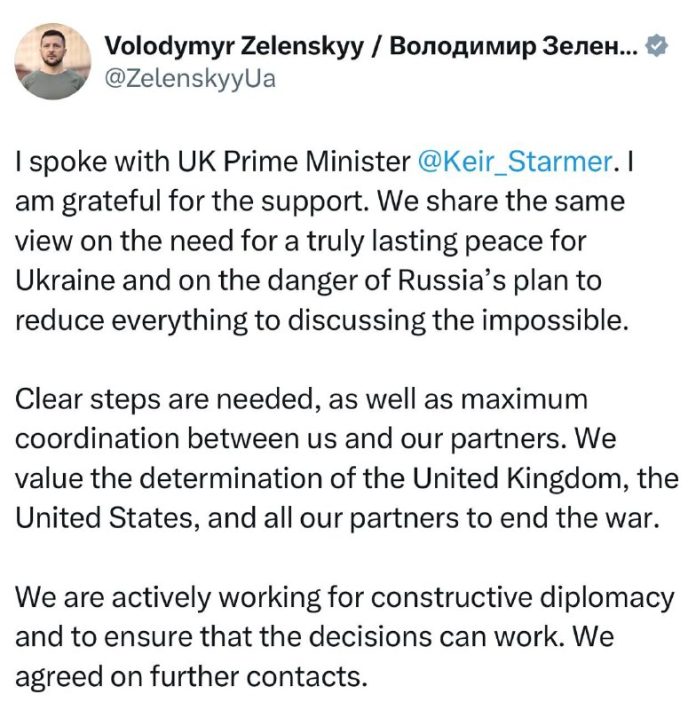Click the blue verified badge icon
The height and width of the screenshot is (710, 696).
(x=656, y=46)
